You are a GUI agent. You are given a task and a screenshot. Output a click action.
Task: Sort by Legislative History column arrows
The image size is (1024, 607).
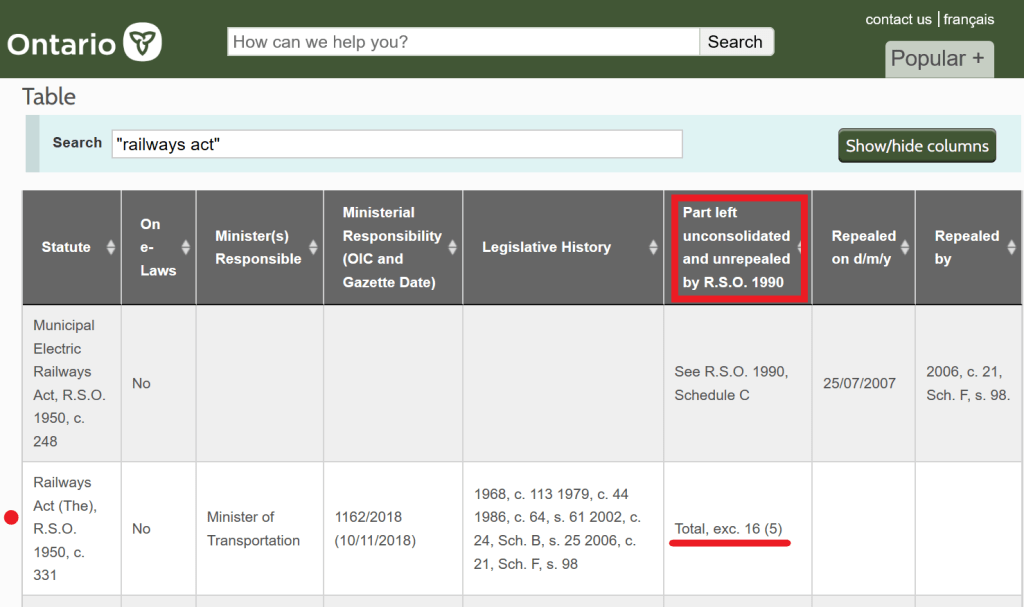coord(652,248)
